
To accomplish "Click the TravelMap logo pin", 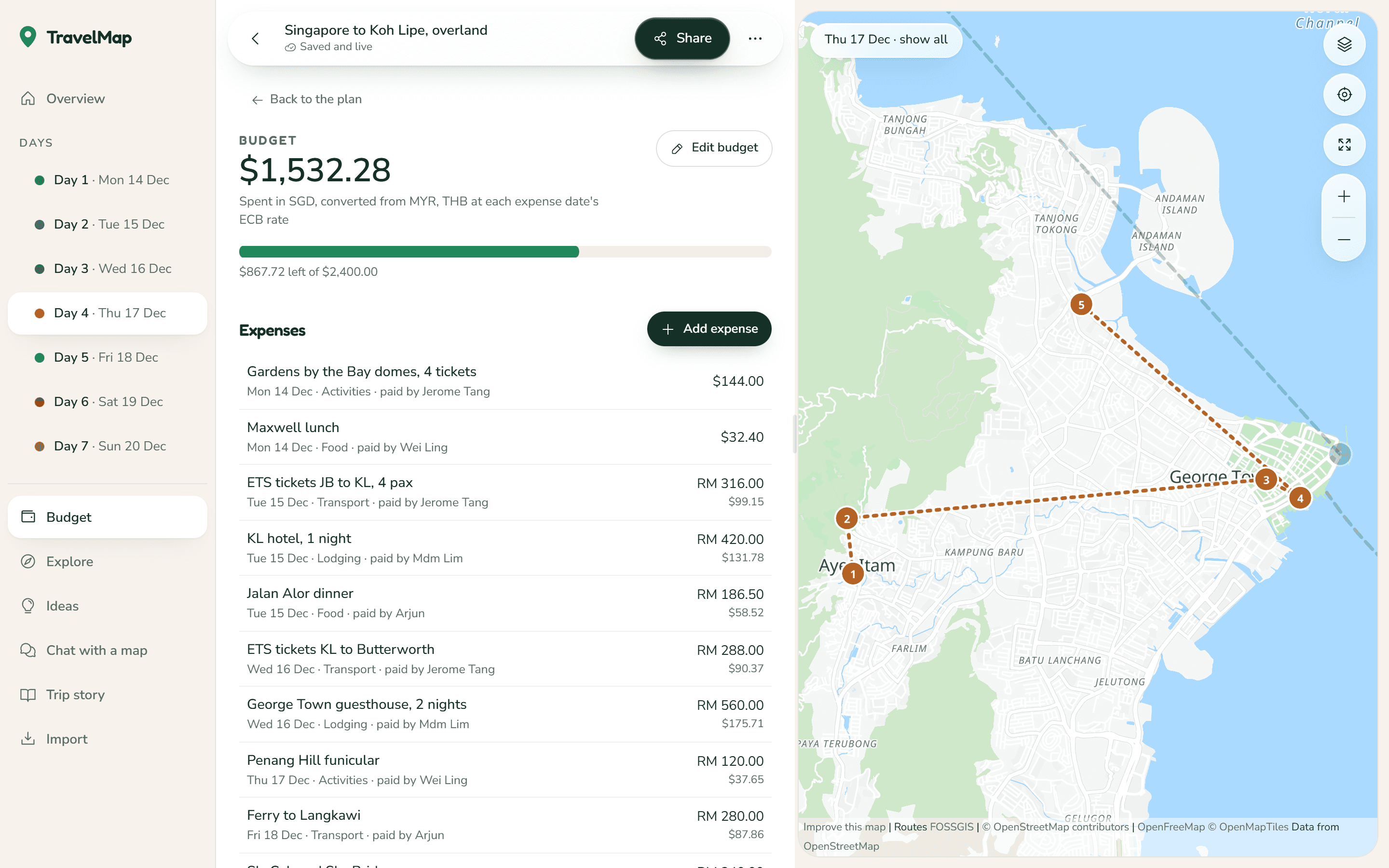I will coord(27,37).
